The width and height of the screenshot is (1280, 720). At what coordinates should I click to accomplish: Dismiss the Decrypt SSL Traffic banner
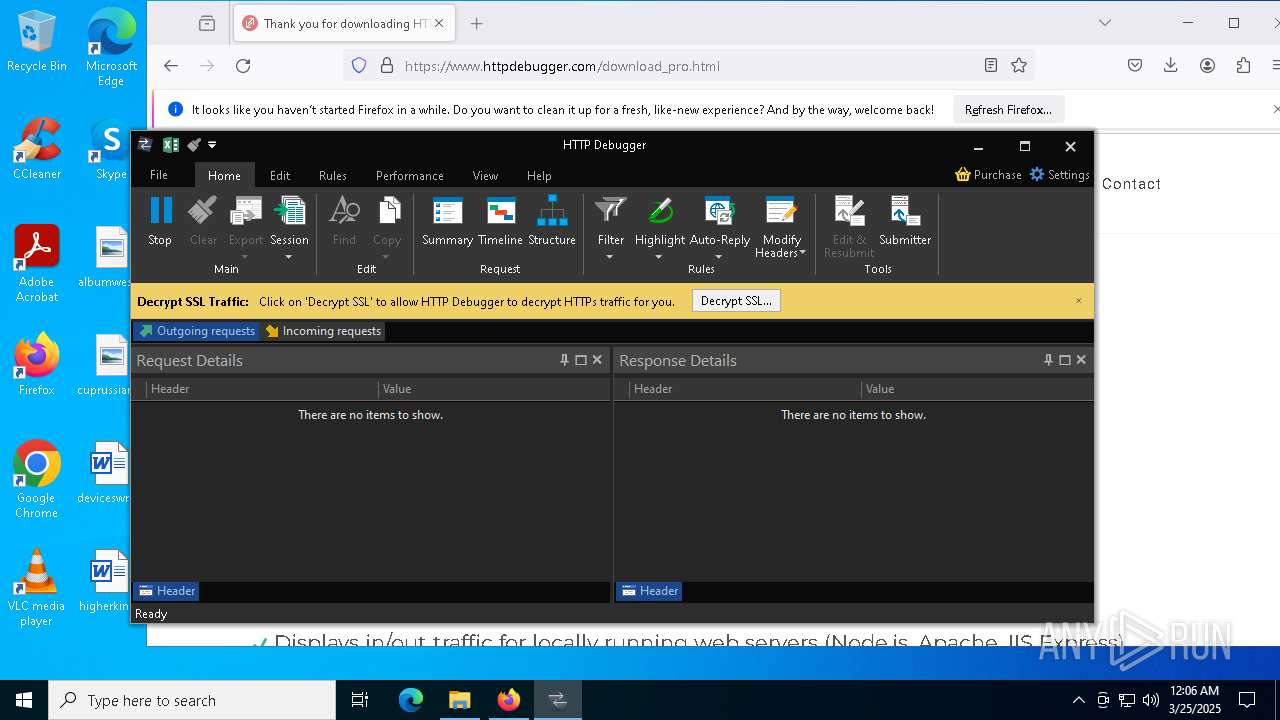(1079, 301)
